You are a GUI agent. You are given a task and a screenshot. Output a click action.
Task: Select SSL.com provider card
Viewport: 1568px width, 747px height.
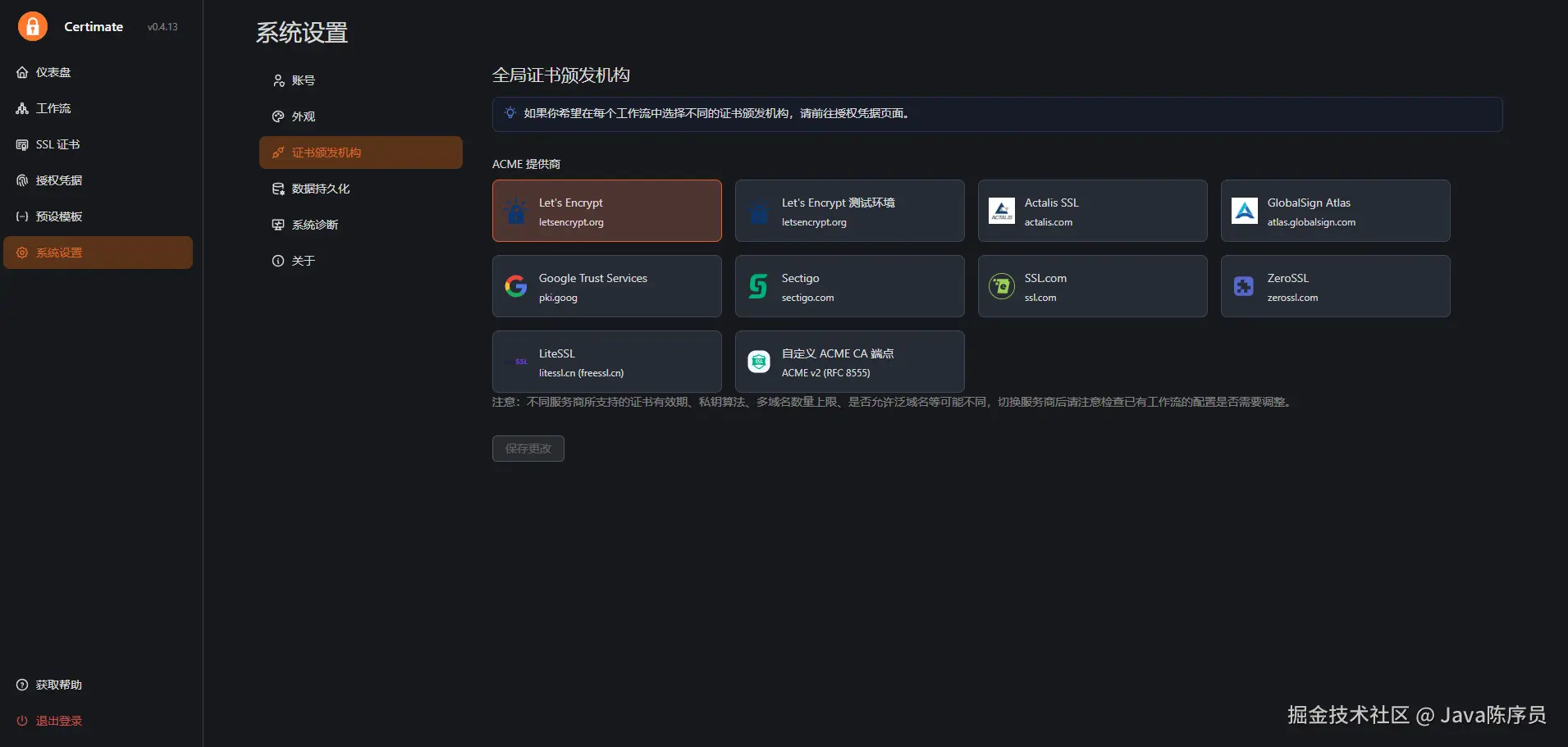pyautogui.click(x=1093, y=286)
